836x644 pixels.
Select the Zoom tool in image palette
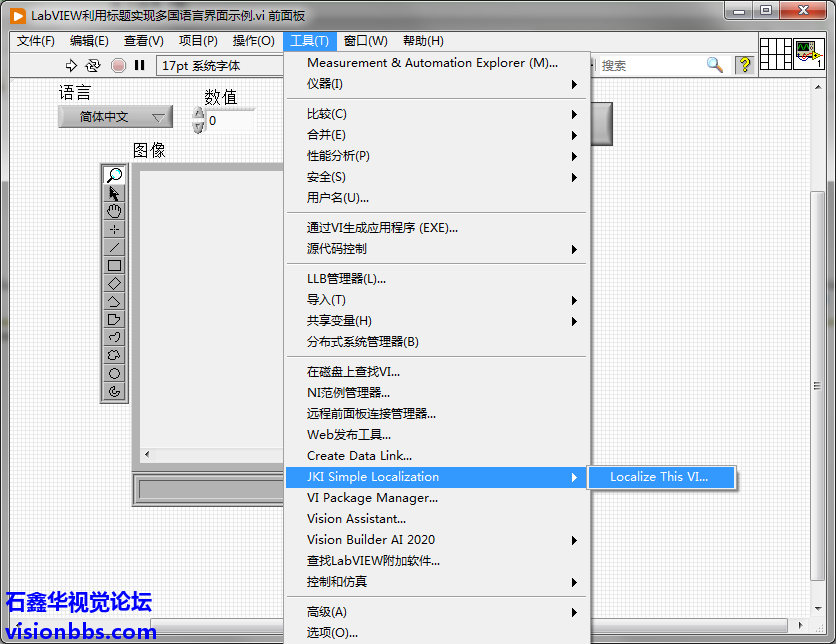(x=115, y=175)
